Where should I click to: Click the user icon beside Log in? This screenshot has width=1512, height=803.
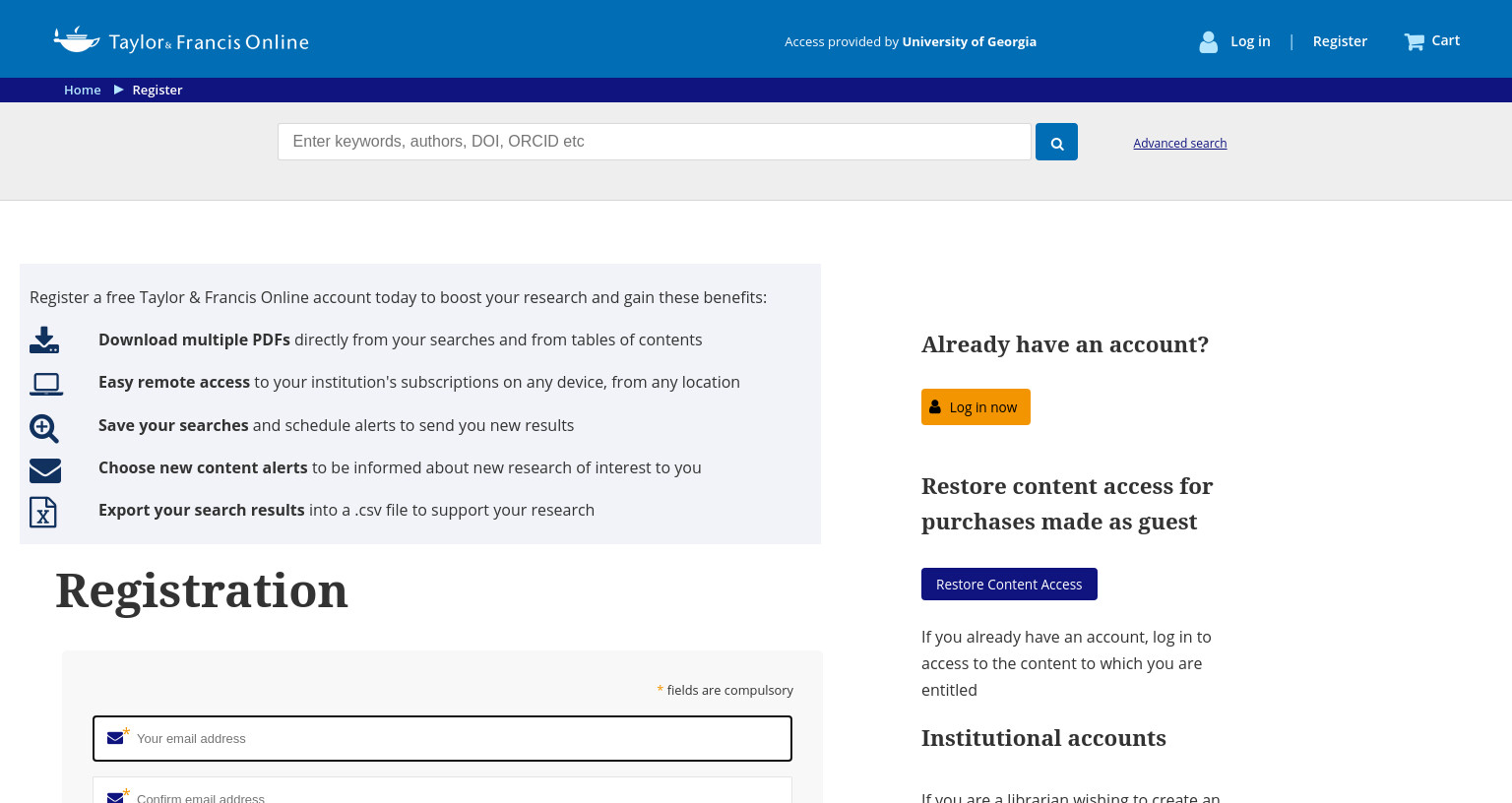pos(1208,41)
